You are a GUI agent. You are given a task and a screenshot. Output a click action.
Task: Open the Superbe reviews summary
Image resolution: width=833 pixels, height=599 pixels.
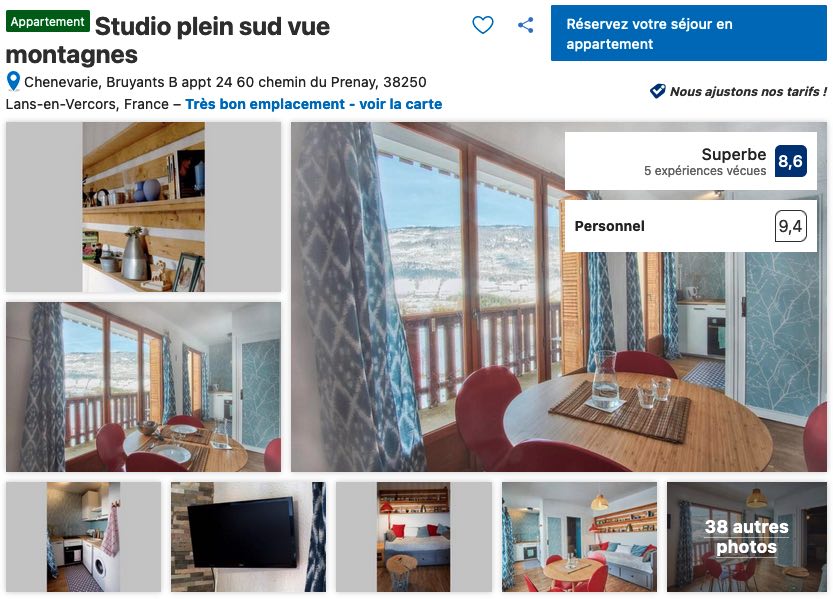[691, 161]
